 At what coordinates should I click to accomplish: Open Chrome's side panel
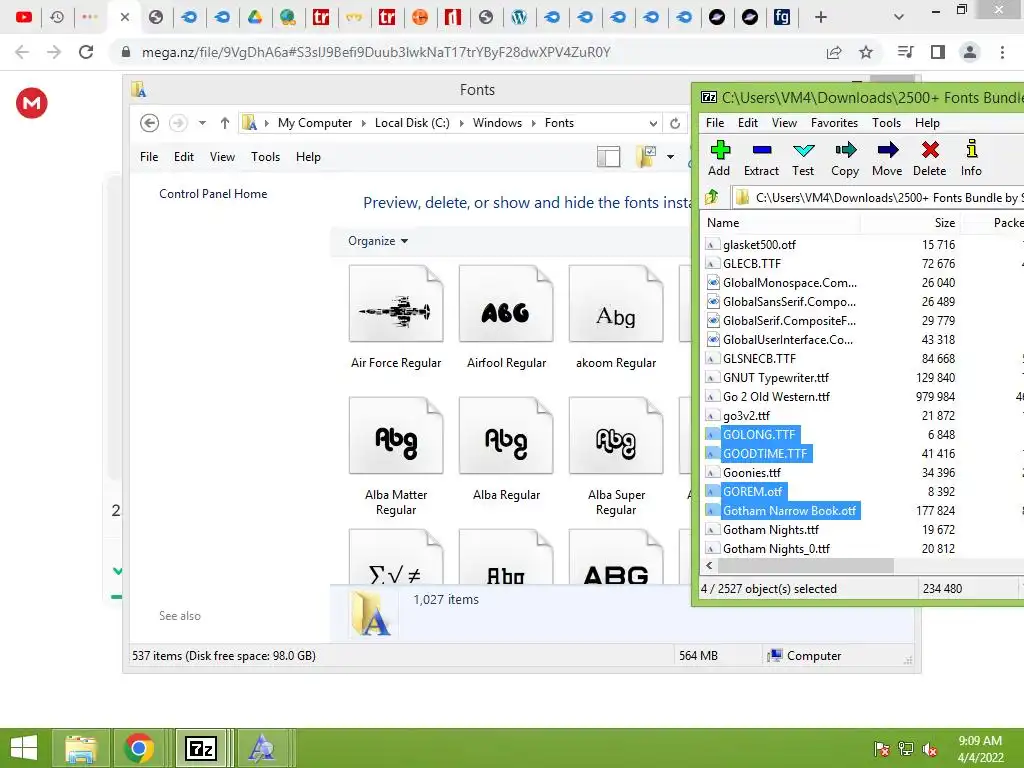[938, 52]
